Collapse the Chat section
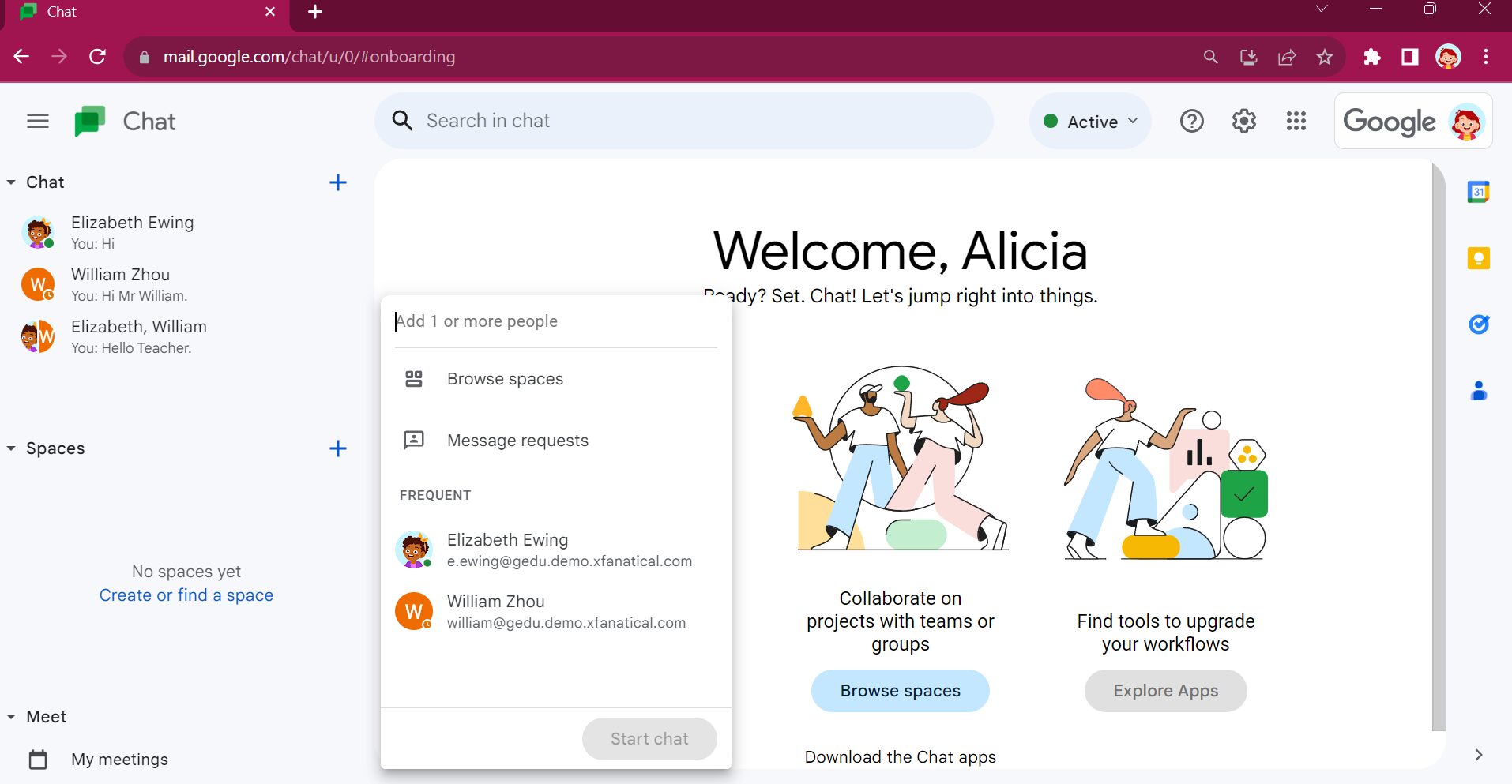The height and width of the screenshot is (784, 1512). 11,182
